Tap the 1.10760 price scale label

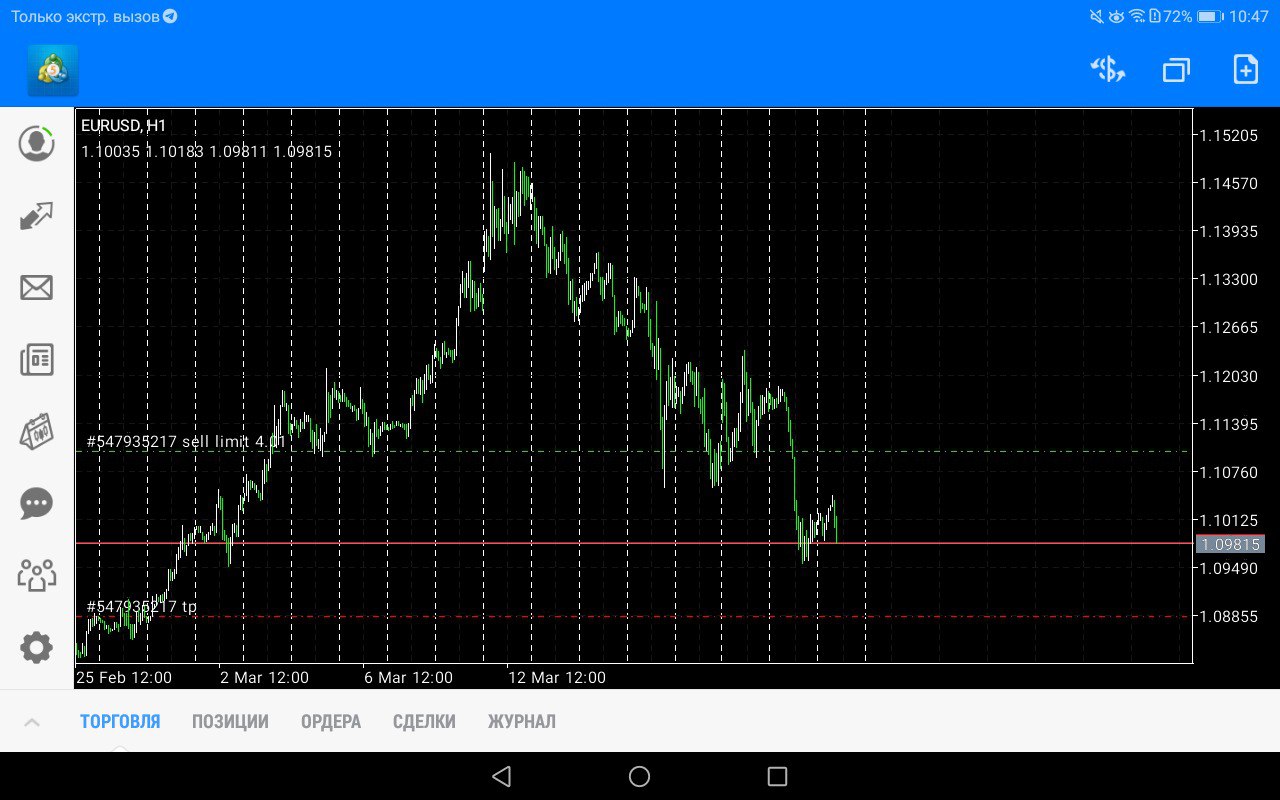pyautogui.click(x=1230, y=472)
